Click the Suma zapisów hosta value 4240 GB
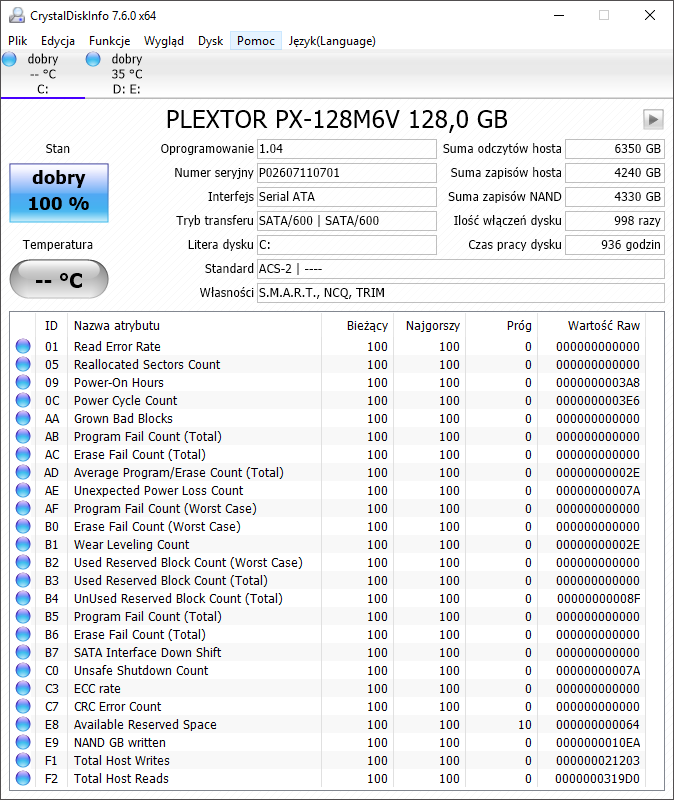This screenshot has height=800, width=674. point(615,173)
